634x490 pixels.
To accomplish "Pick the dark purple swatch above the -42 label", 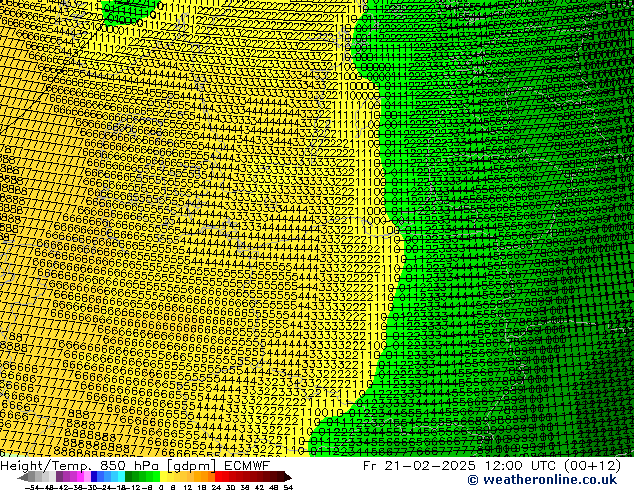I will (59, 477).
